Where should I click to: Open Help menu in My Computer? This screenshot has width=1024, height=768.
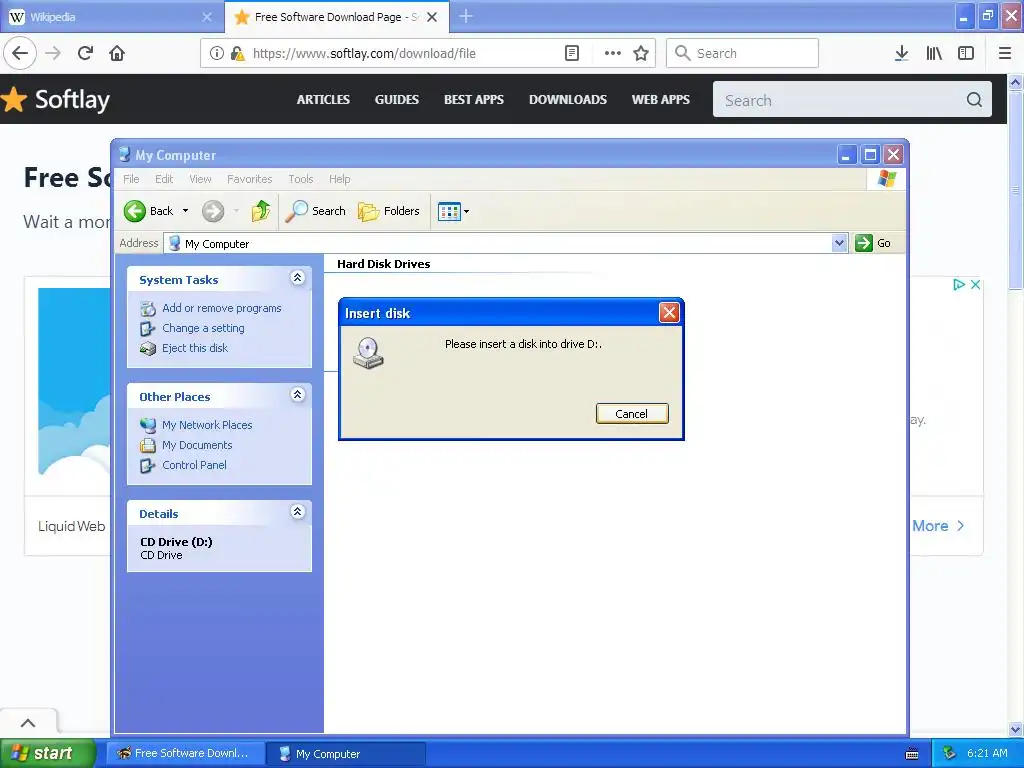point(340,179)
